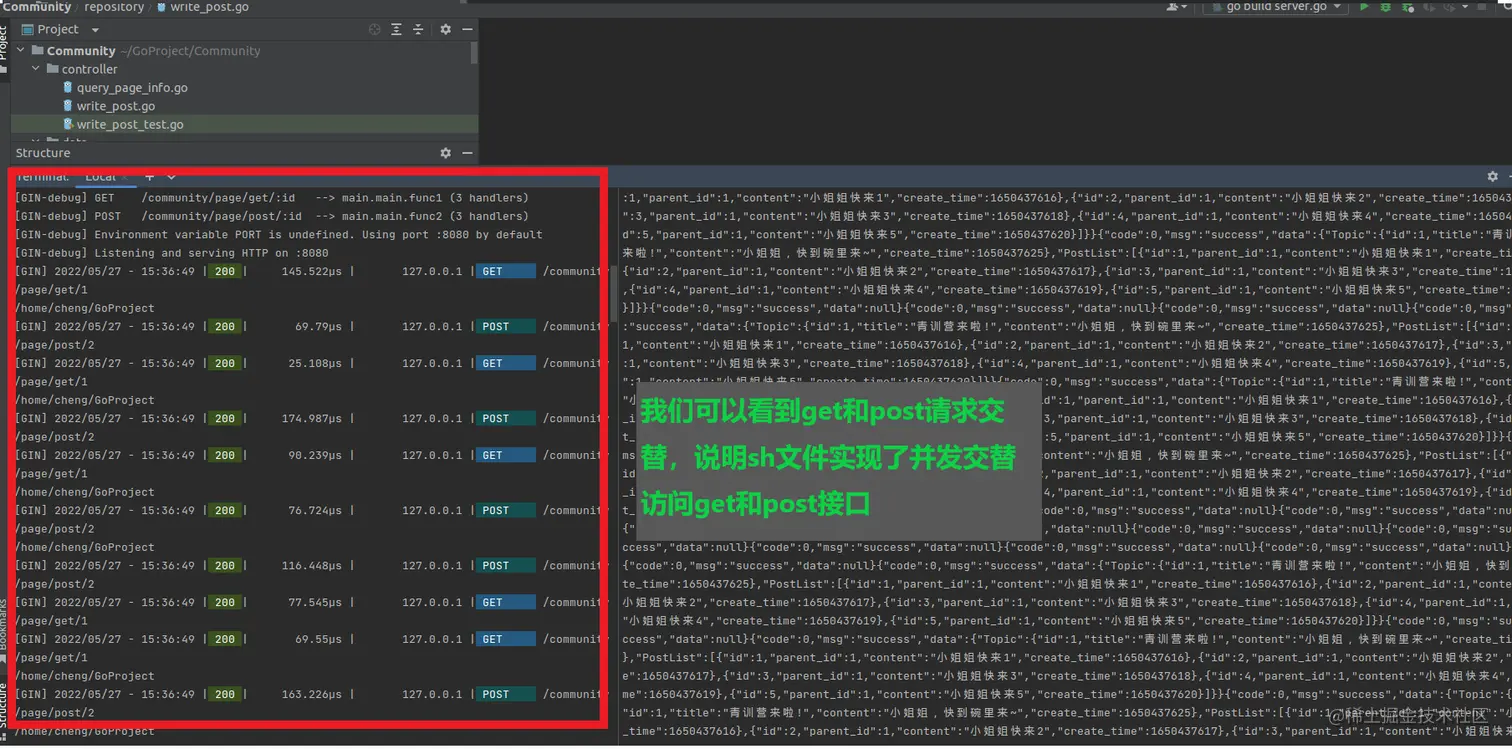Click the 163.226µs latency value
The width and height of the screenshot is (1512, 749).
(x=311, y=694)
